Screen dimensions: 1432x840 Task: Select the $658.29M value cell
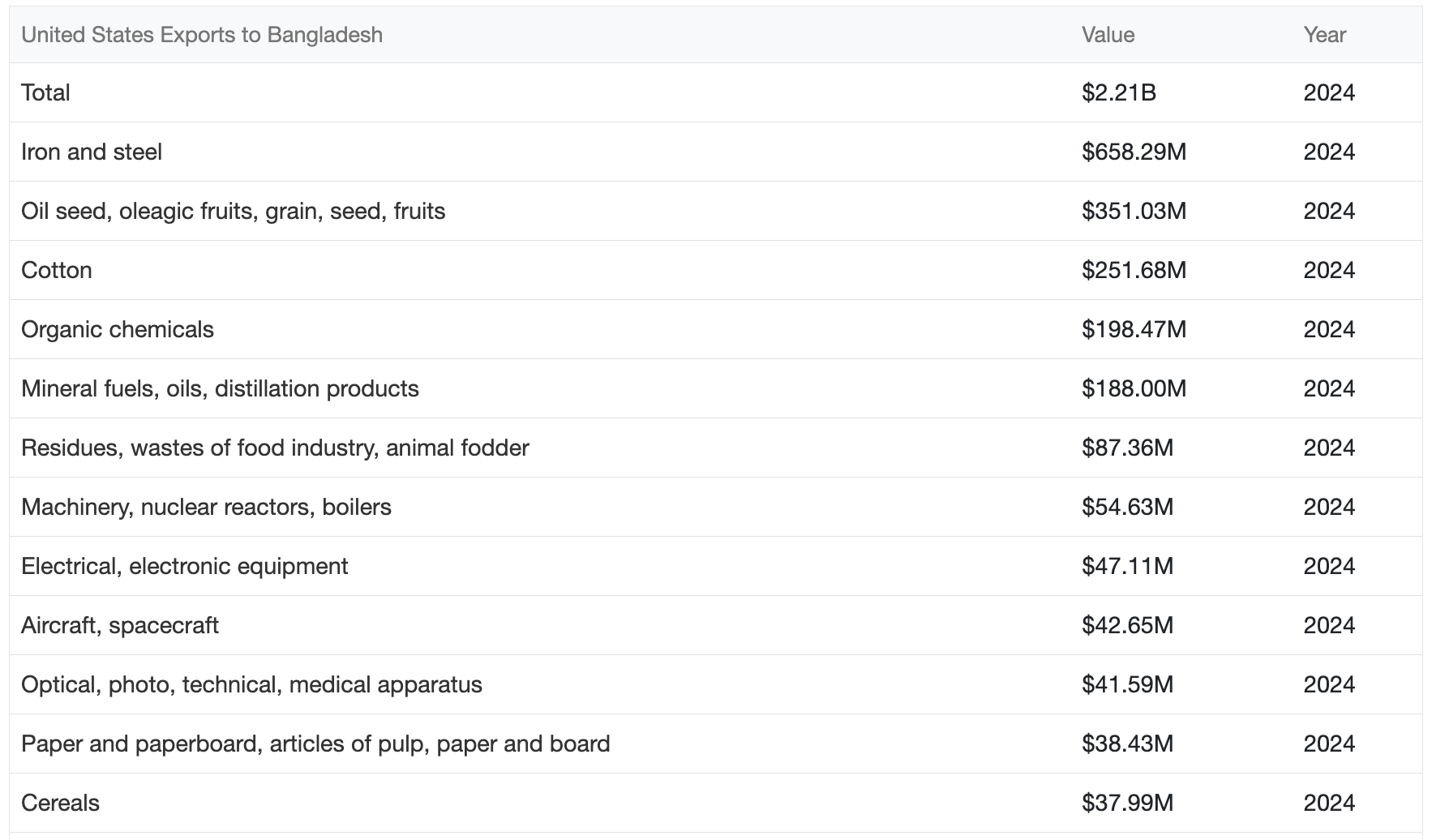[x=1134, y=152]
